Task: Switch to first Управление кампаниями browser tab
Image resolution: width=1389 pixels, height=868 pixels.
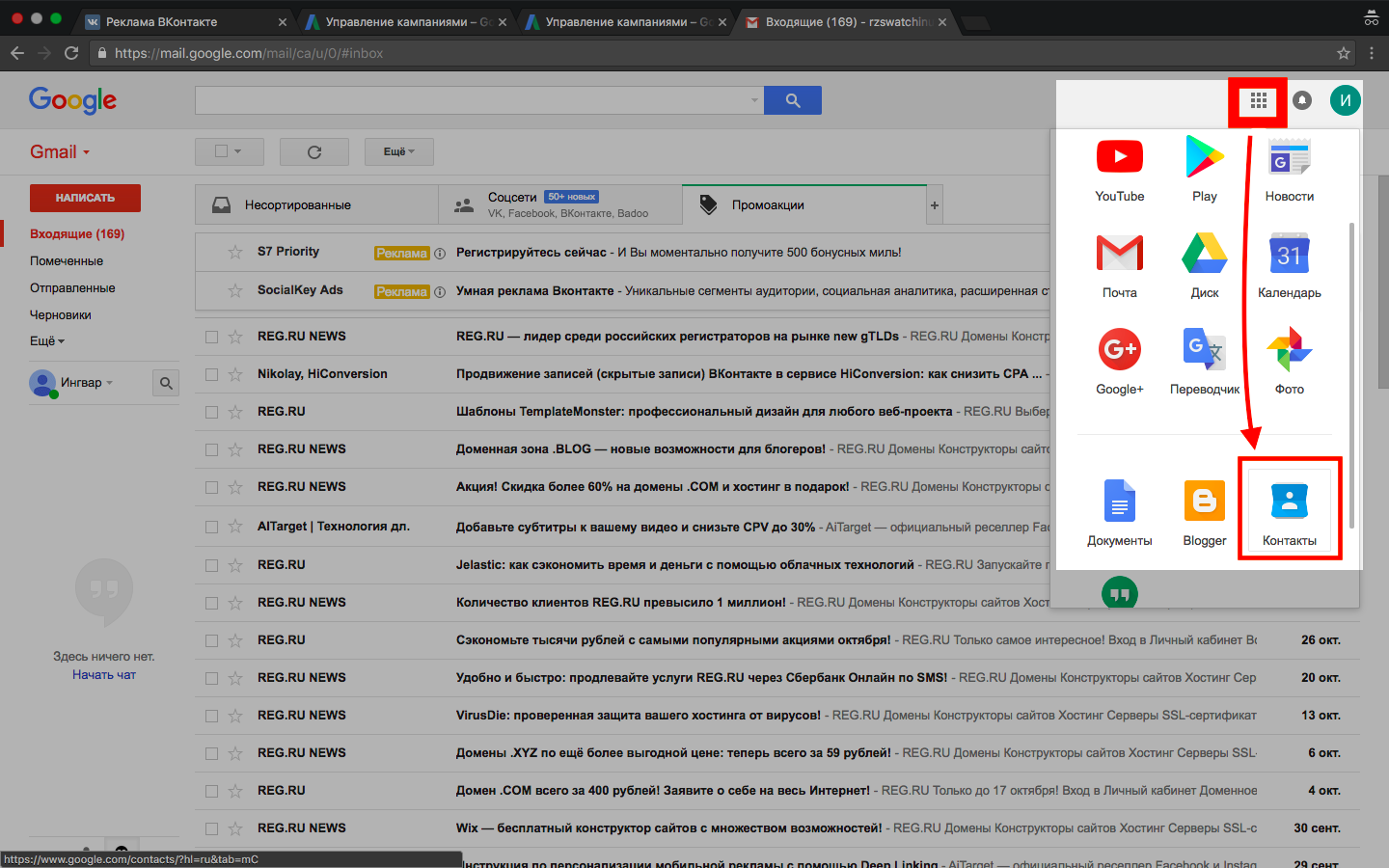Action: [405, 21]
